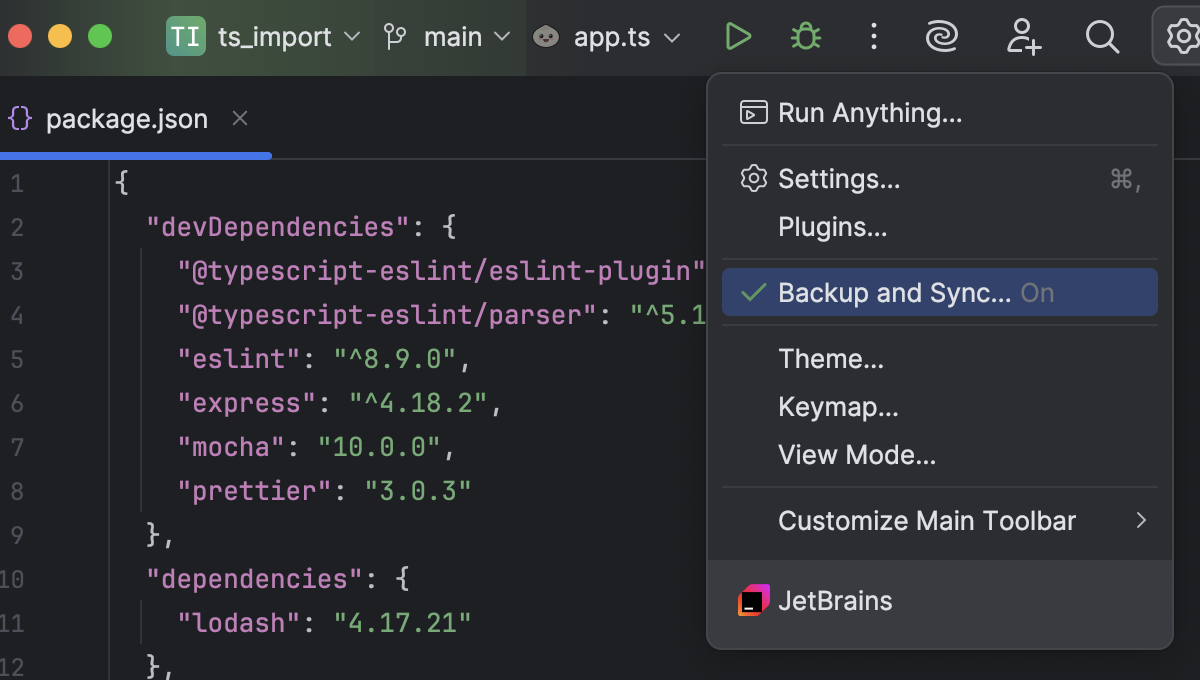
Task: Click the "prettier" key on line 8
Action: 256,491
